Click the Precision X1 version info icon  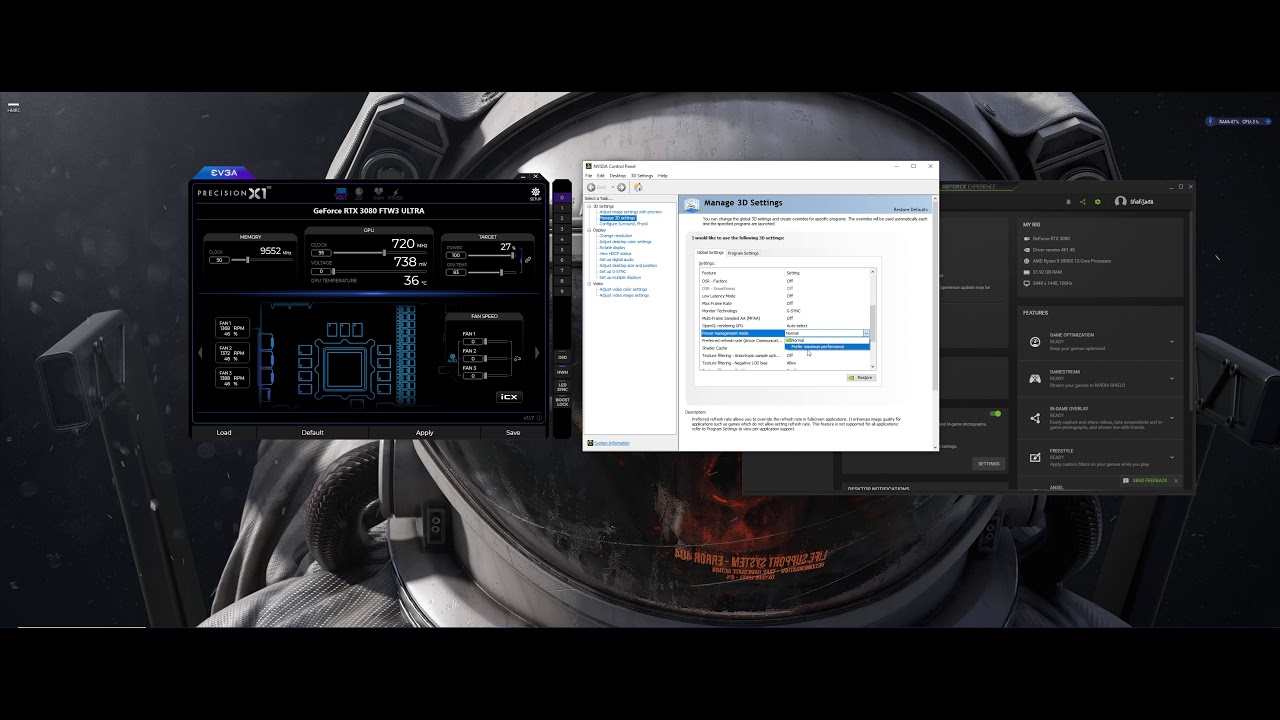[539, 418]
